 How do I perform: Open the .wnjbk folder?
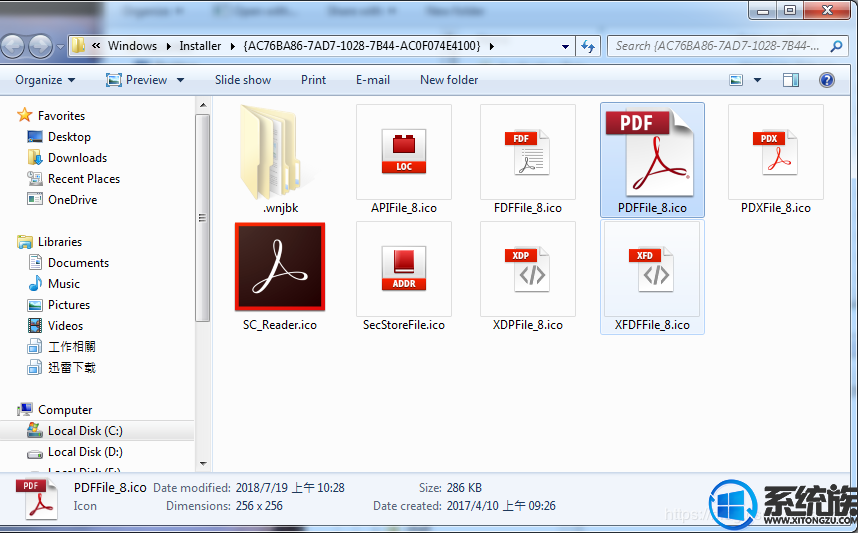[280, 159]
